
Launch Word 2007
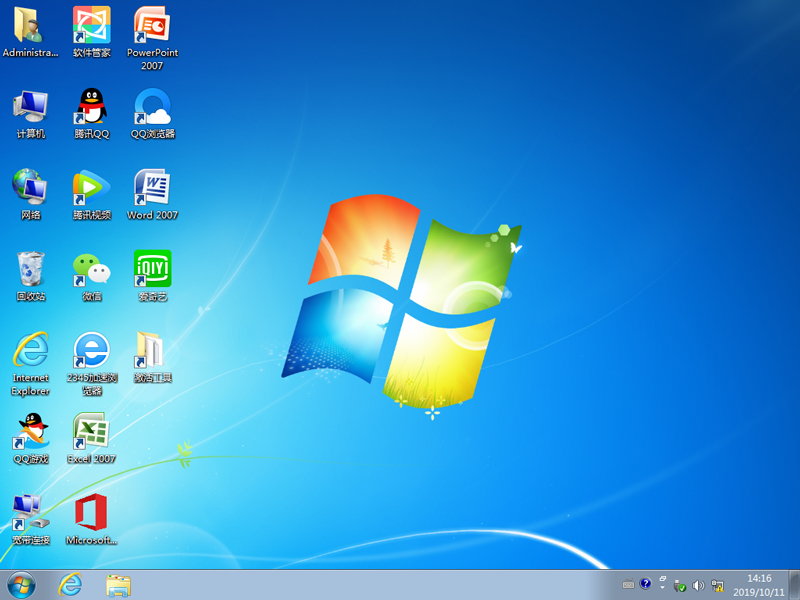[x=152, y=190]
